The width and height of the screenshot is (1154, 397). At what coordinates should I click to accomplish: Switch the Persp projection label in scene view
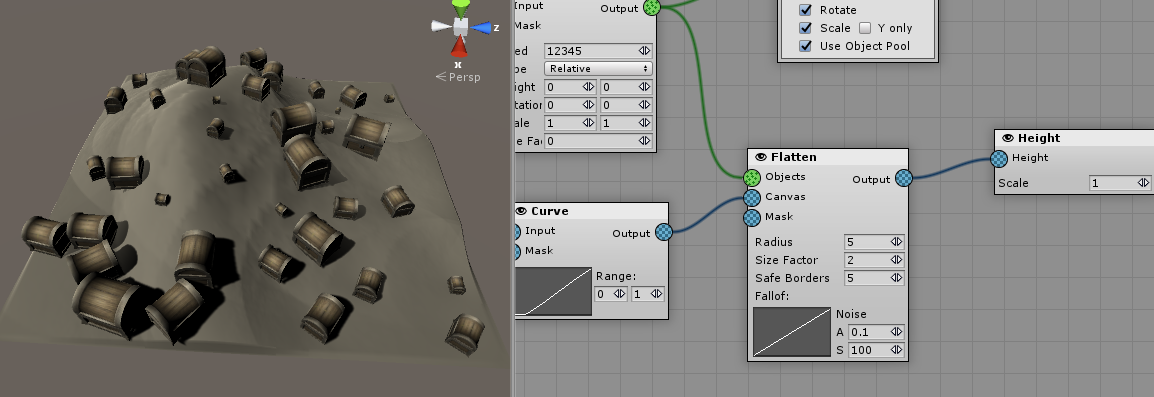point(458,77)
